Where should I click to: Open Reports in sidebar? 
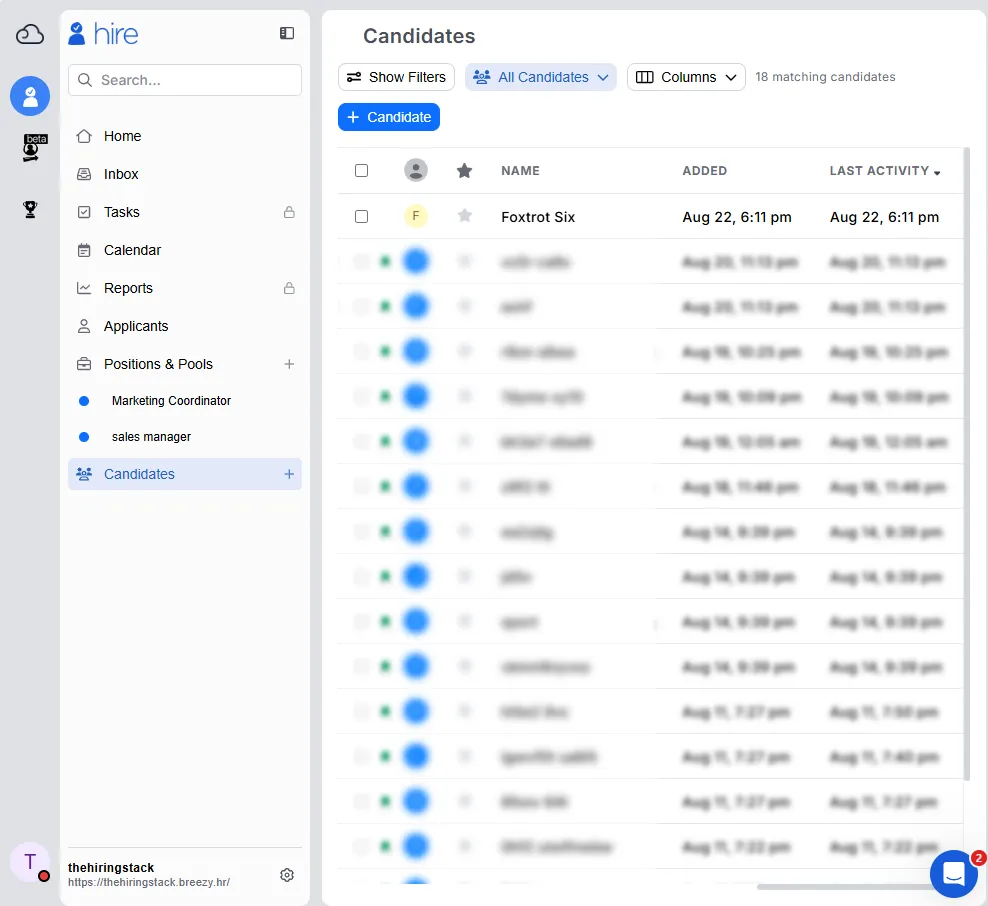click(x=128, y=288)
